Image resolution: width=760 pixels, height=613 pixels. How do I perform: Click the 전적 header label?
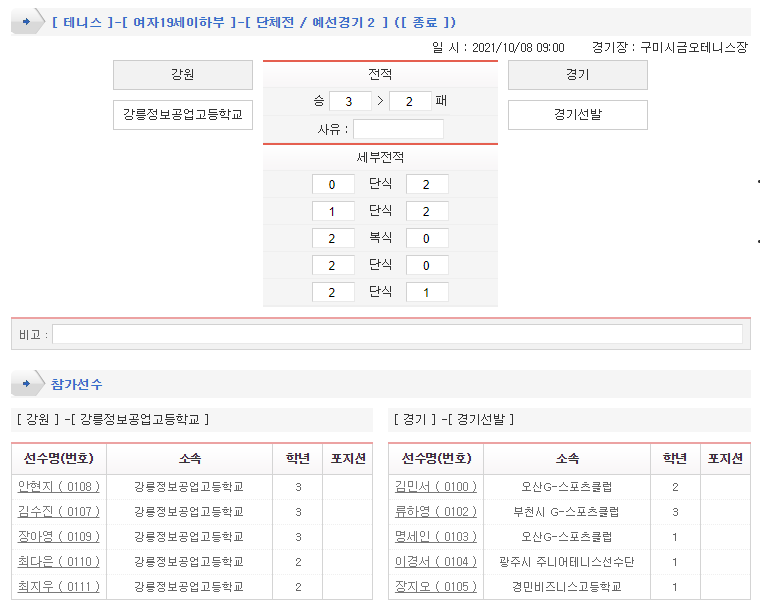click(380, 74)
